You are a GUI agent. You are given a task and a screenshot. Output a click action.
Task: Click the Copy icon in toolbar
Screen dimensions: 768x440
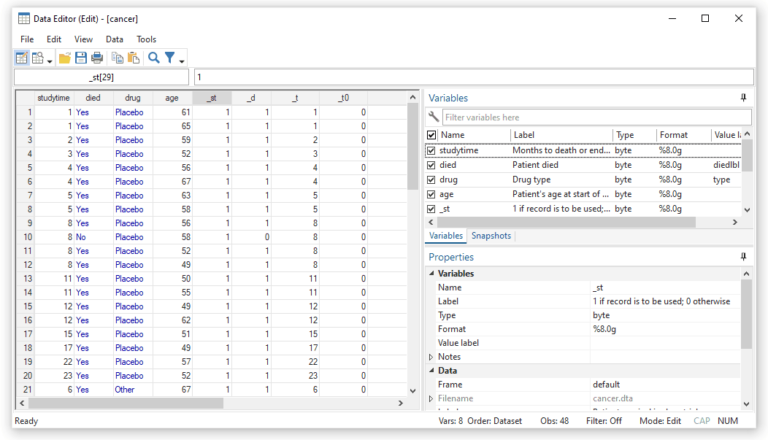(118, 58)
